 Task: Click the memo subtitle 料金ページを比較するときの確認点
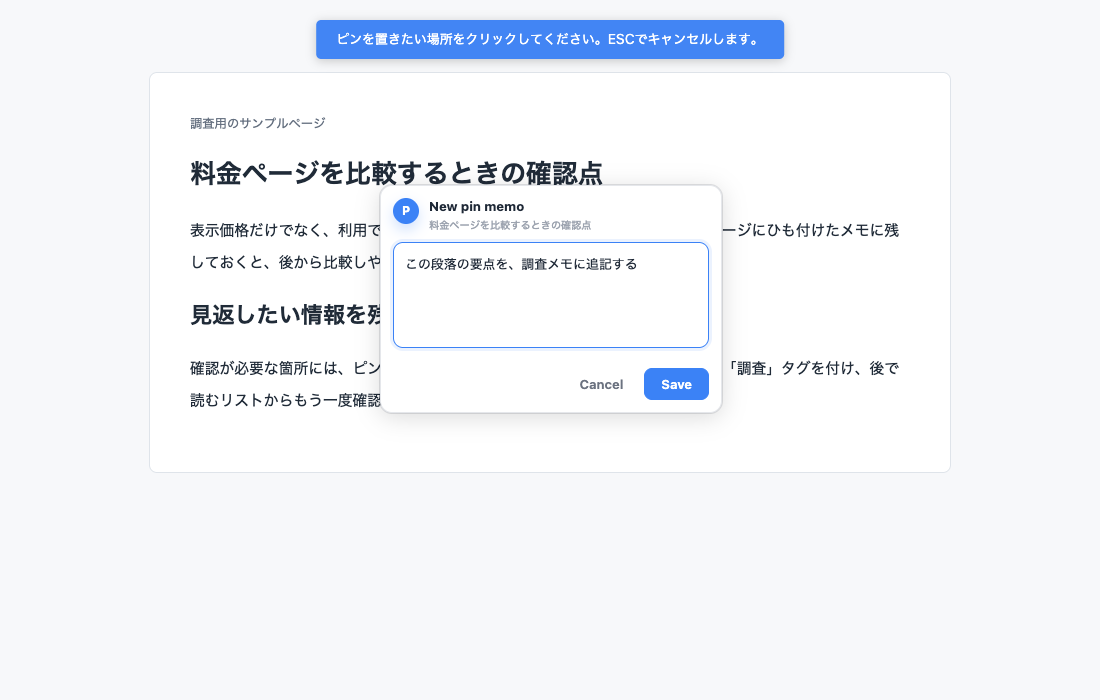click(x=510, y=225)
